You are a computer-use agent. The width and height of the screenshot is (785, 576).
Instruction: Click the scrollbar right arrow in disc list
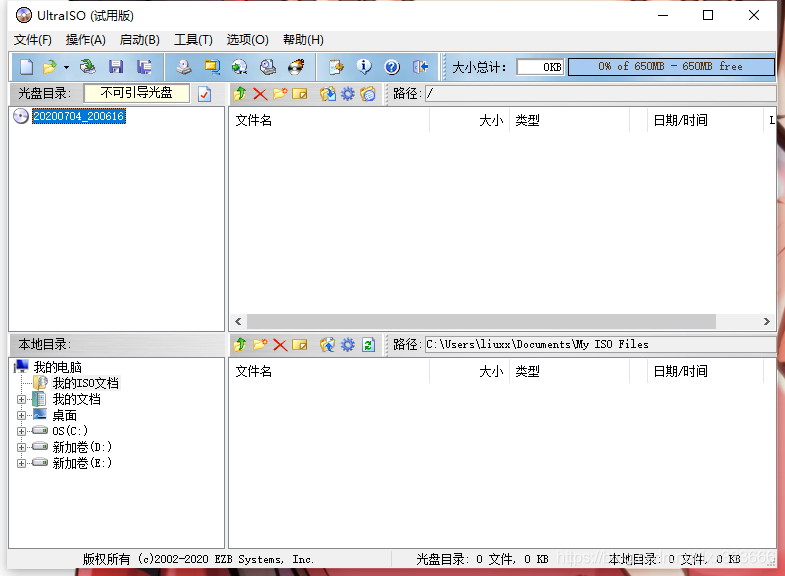tap(766, 321)
